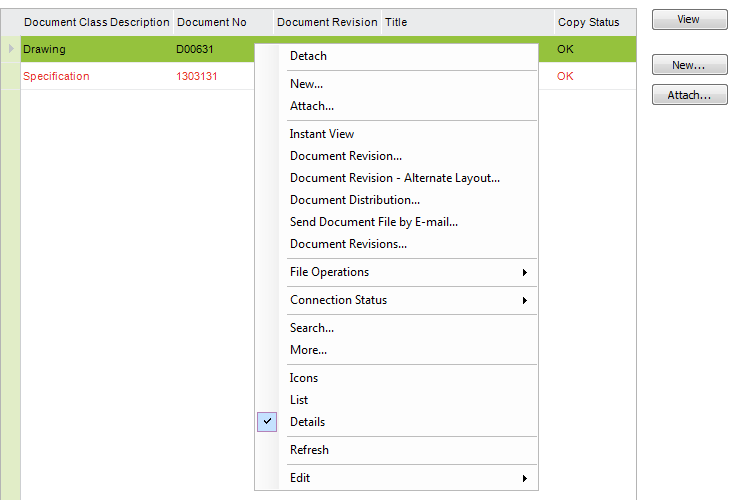The height and width of the screenshot is (500, 730).
Task: Open Document Revision... menu entry
Action: (x=345, y=156)
